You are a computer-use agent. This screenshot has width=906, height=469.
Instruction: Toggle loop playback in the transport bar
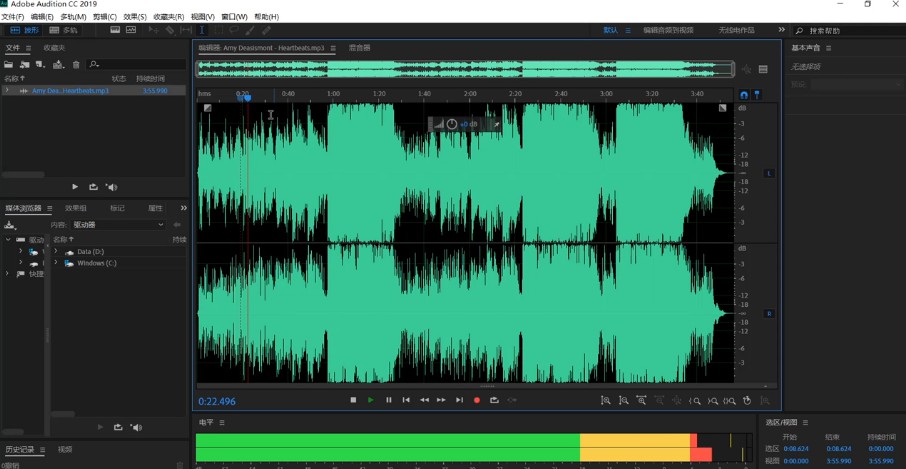494,400
